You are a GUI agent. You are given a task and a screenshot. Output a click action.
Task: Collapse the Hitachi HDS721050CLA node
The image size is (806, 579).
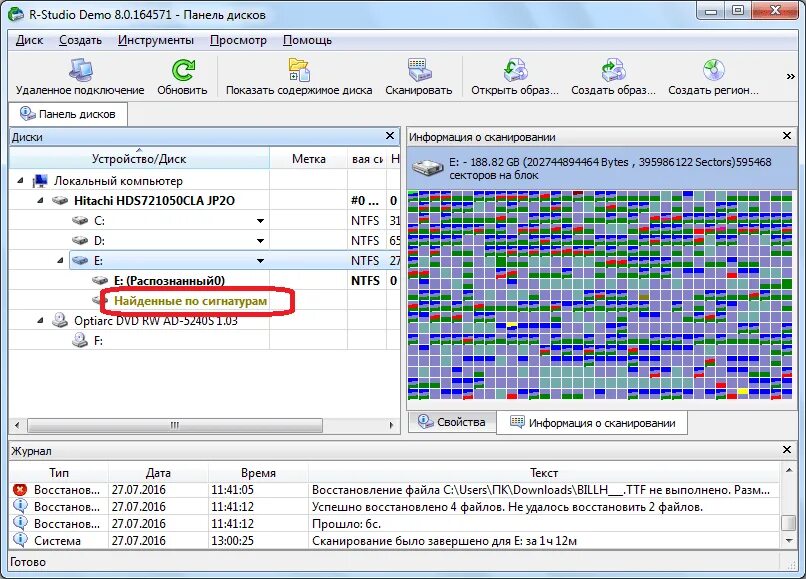40,201
